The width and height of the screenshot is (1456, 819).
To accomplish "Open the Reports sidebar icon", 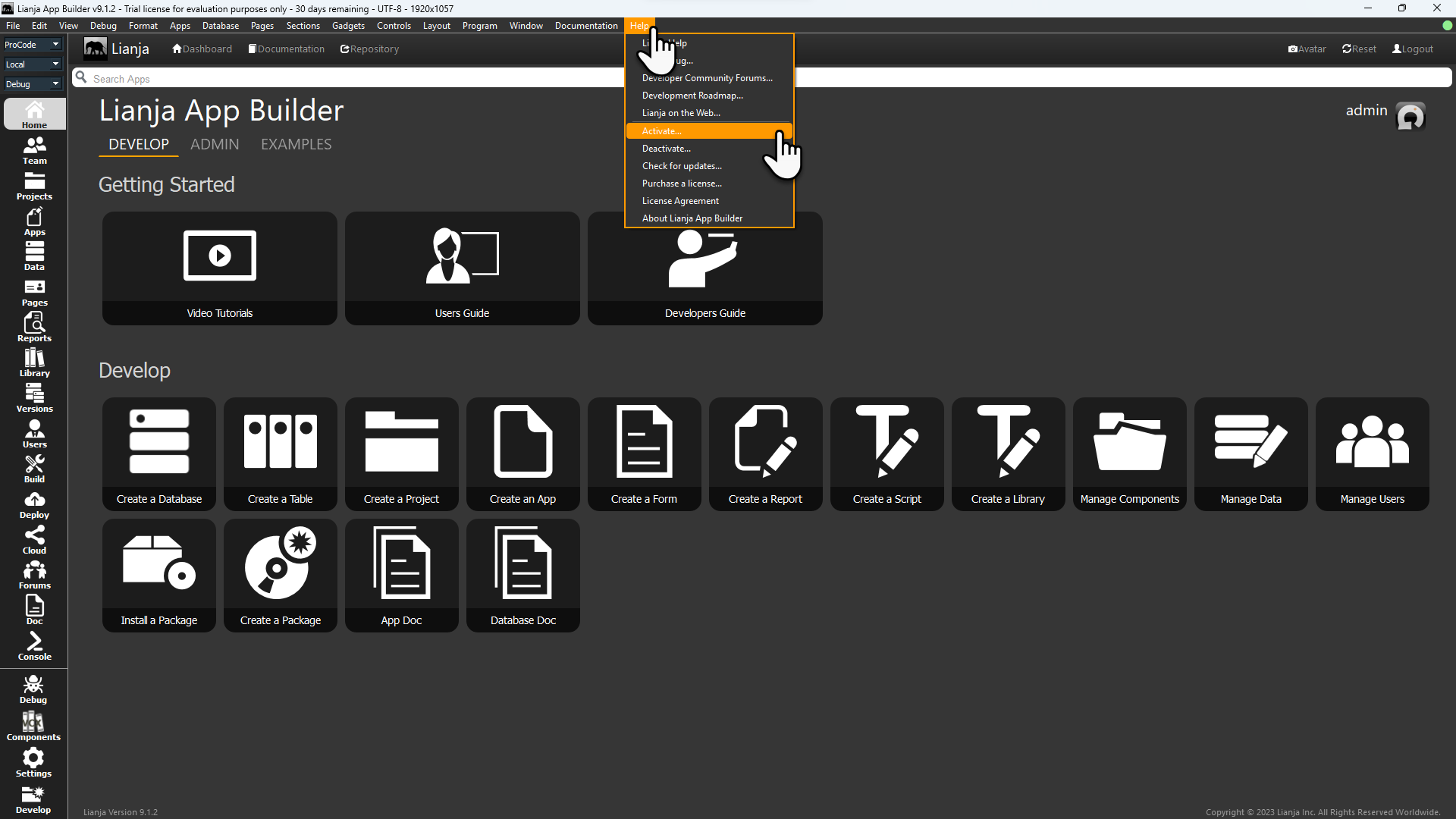I will 34,327.
